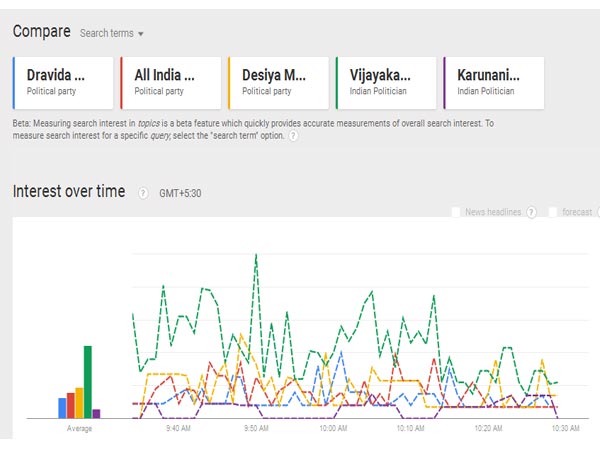Click the 10:00 AM time axis label
Viewport: 600px width, 450px height.
pyautogui.click(x=334, y=428)
